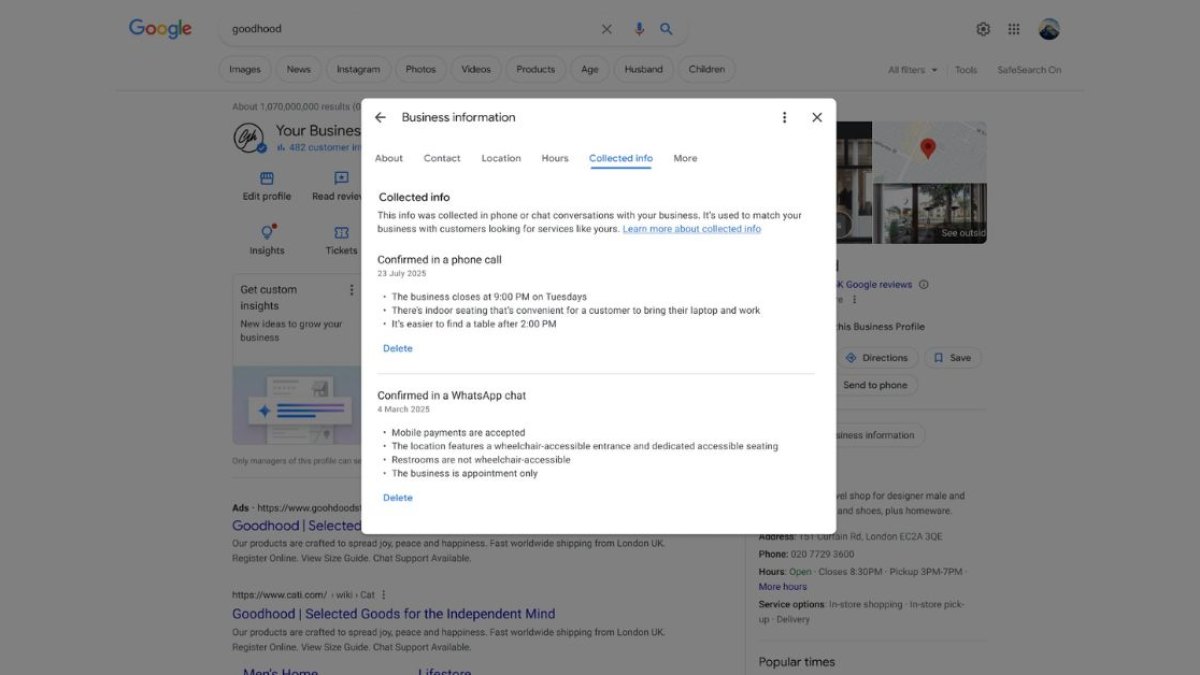Screen dimensions: 1200x675
Task: Open Google settings gear
Action: (983, 29)
